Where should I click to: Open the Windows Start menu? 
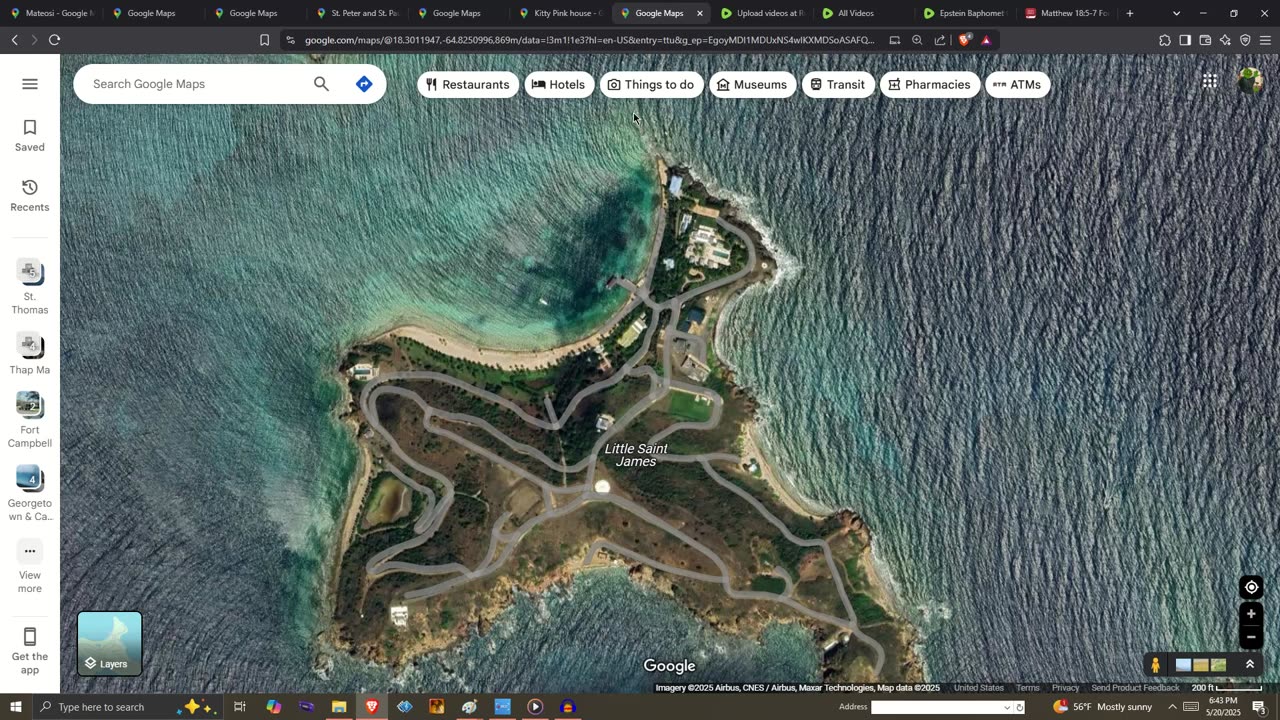coord(15,707)
